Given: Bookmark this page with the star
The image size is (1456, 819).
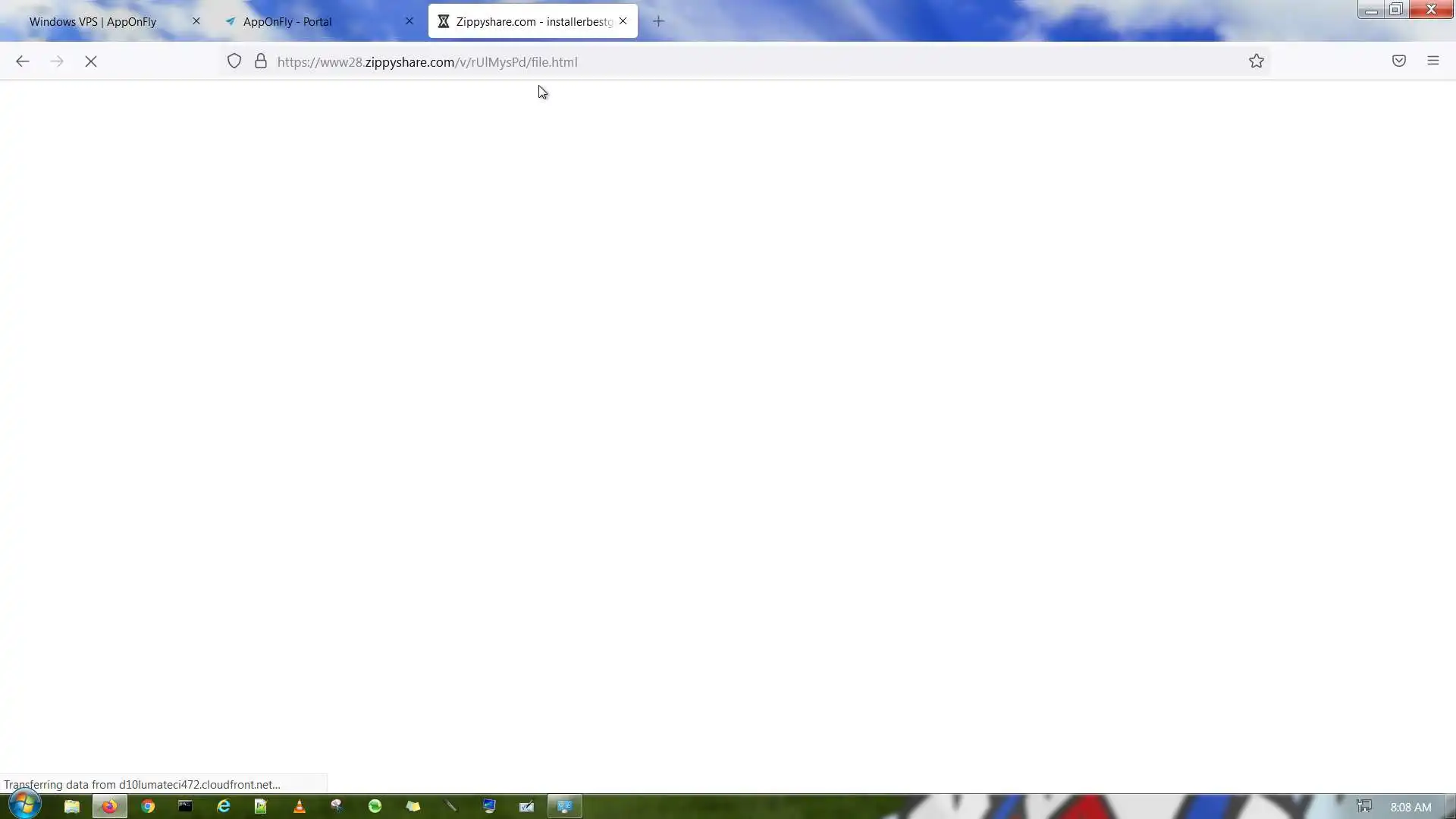Looking at the screenshot, I should point(1256,61).
